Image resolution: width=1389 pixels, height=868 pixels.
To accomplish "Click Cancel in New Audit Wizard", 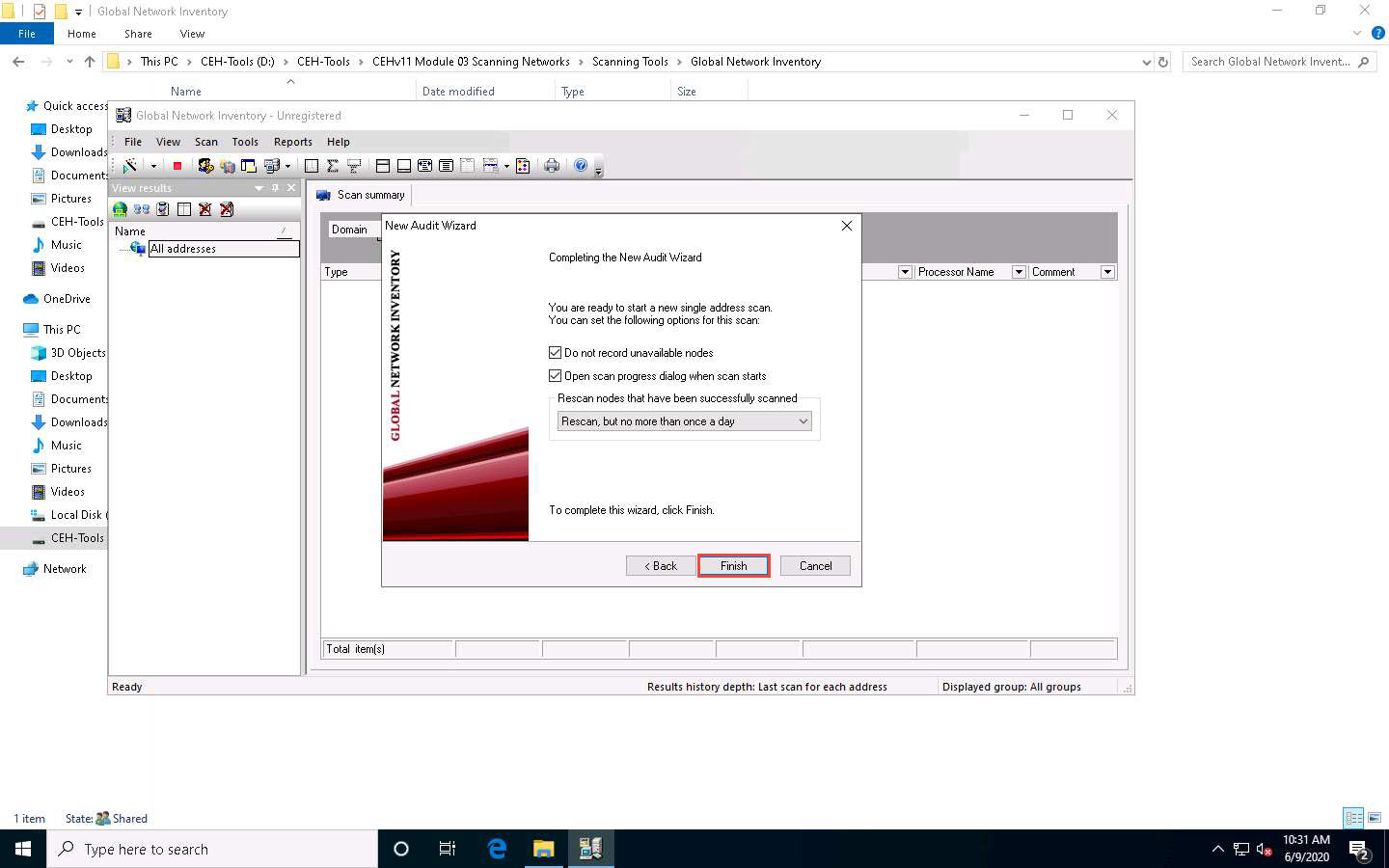I will [x=815, y=566].
